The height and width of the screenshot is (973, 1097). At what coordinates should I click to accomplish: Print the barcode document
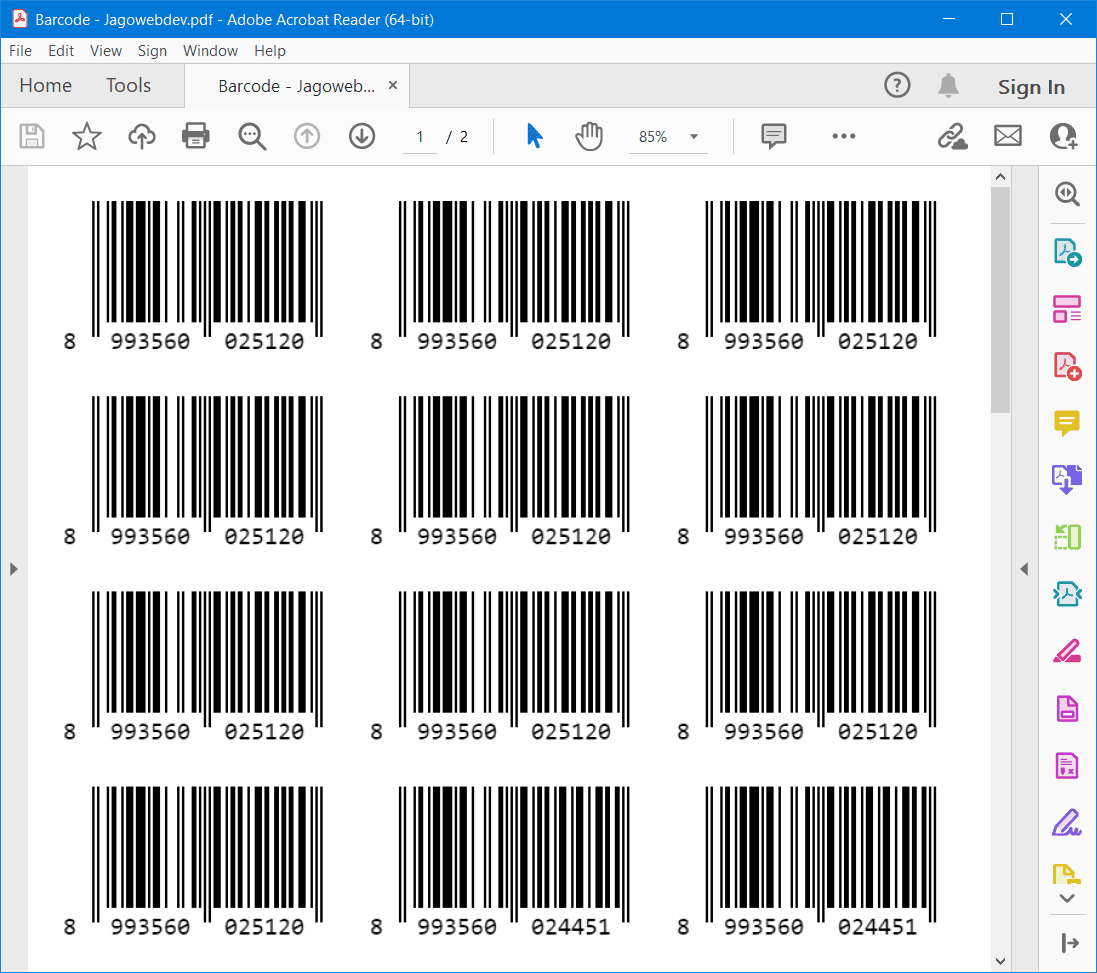coord(196,136)
